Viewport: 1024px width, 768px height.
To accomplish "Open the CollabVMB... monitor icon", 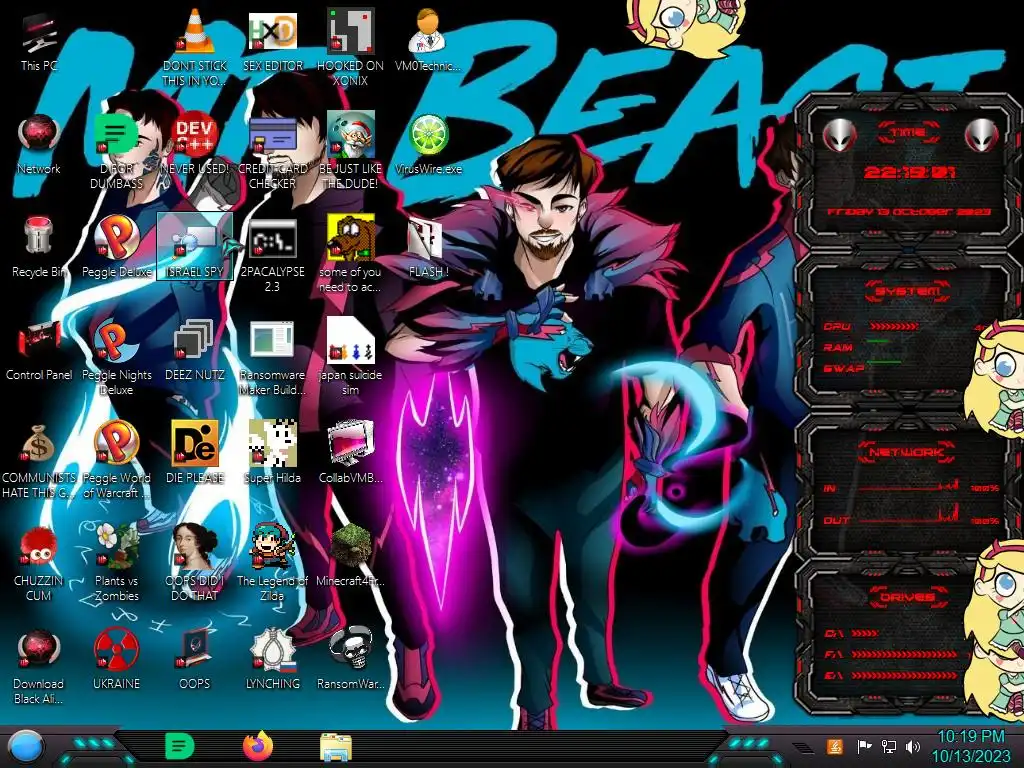I will pyautogui.click(x=350, y=453).
